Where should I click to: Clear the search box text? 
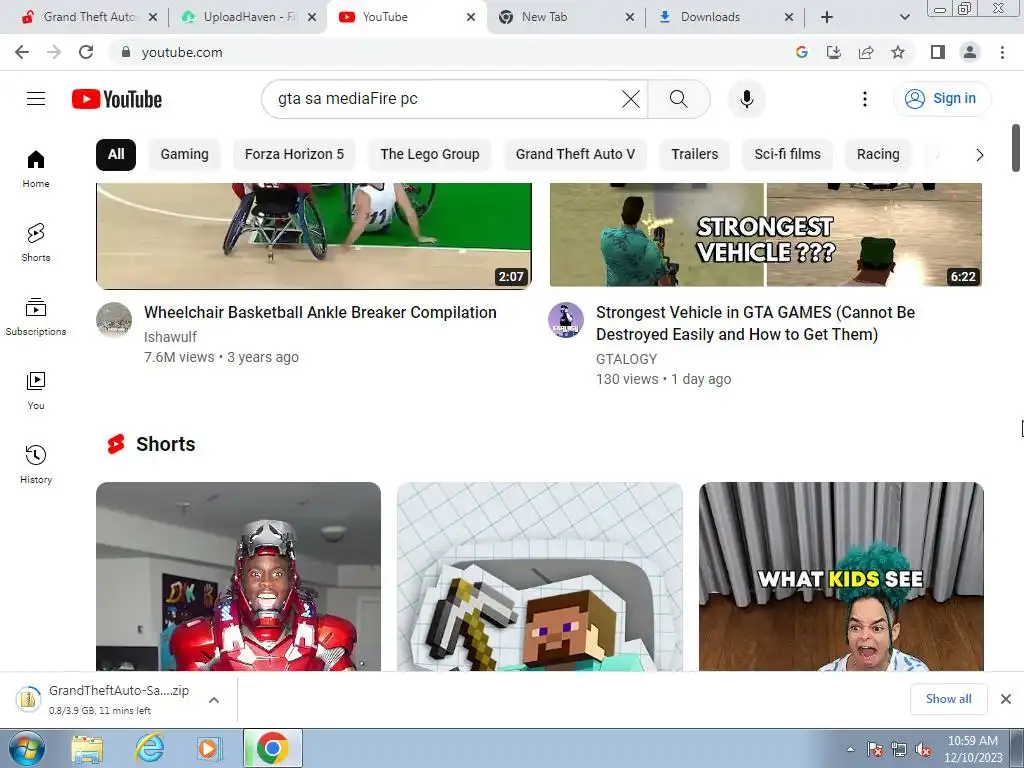pos(630,99)
